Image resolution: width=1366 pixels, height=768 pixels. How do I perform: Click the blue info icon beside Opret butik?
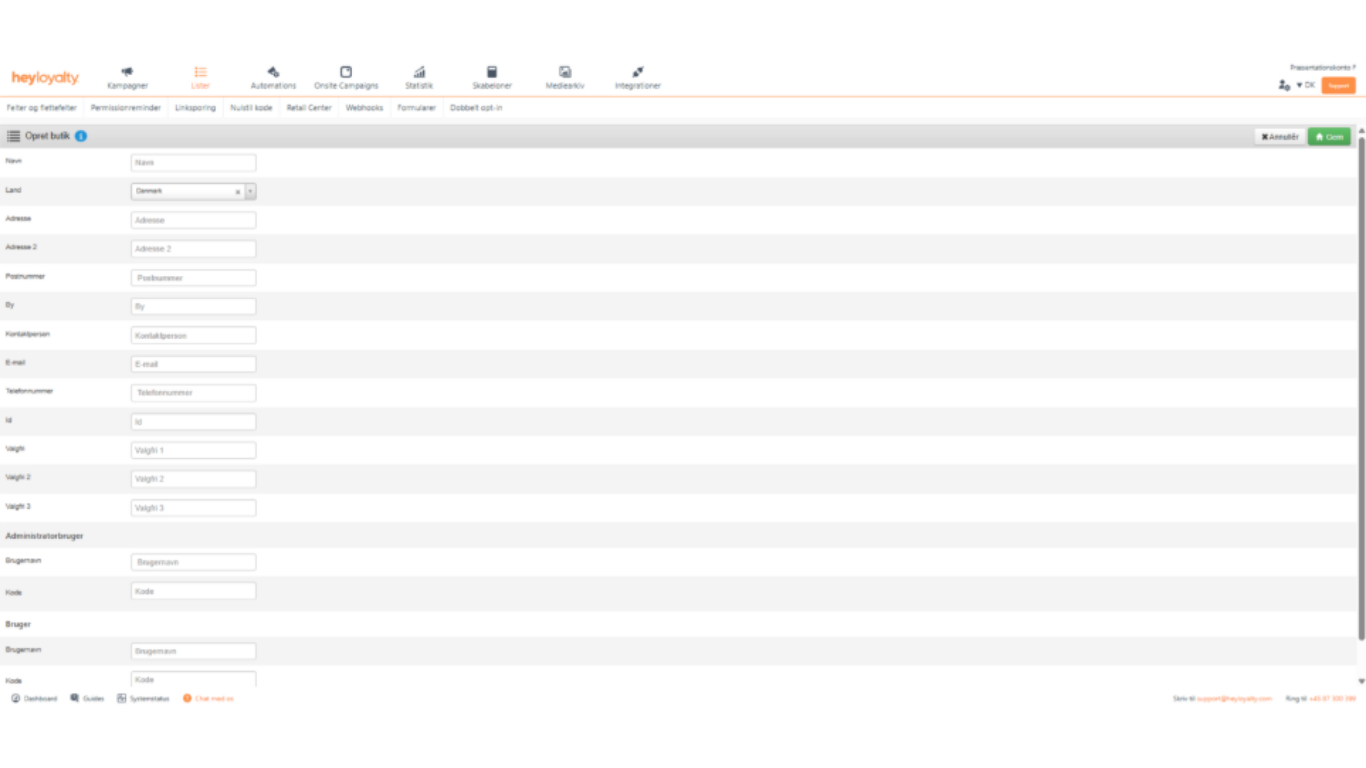(x=81, y=136)
